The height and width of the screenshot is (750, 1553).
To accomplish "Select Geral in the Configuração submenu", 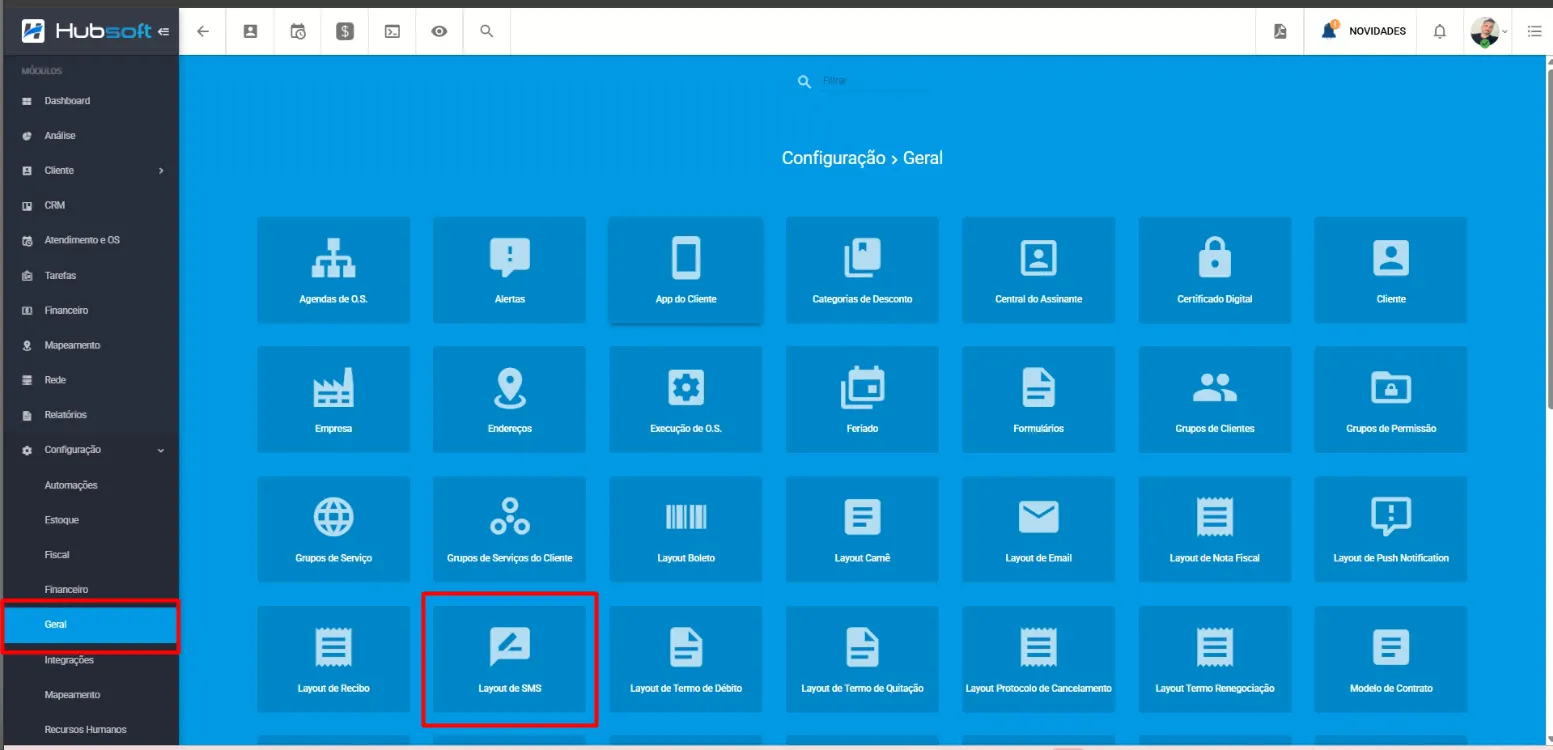I will coord(56,624).
